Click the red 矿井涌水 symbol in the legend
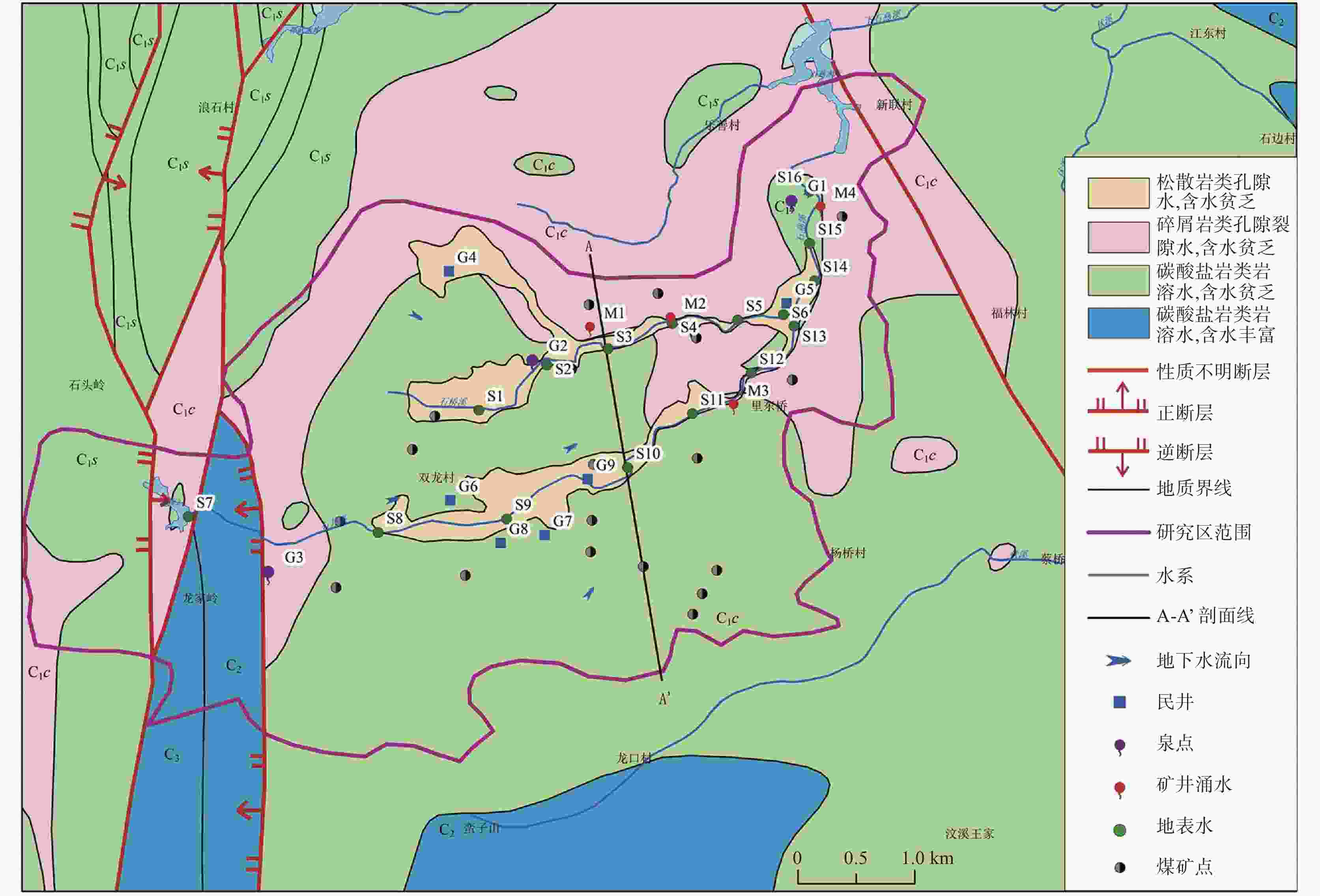 point(1120,788)
